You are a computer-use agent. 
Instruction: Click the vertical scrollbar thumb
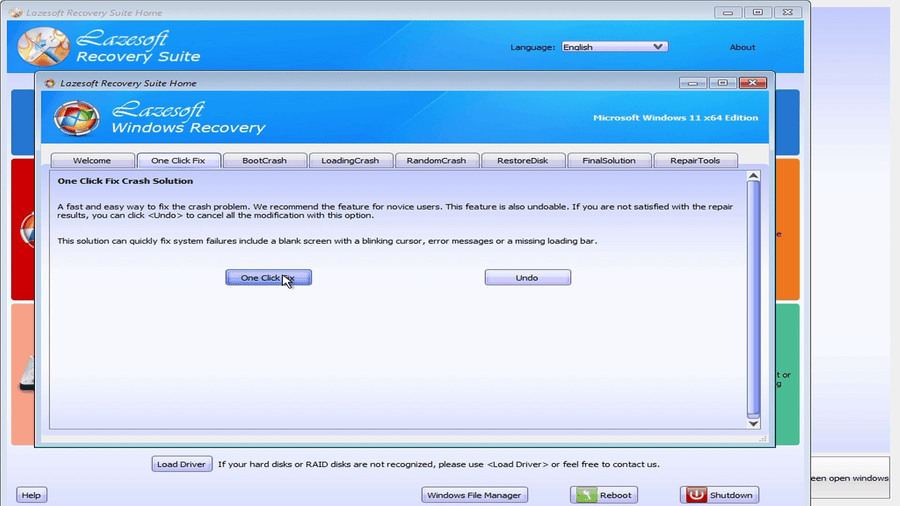[754, 299]
